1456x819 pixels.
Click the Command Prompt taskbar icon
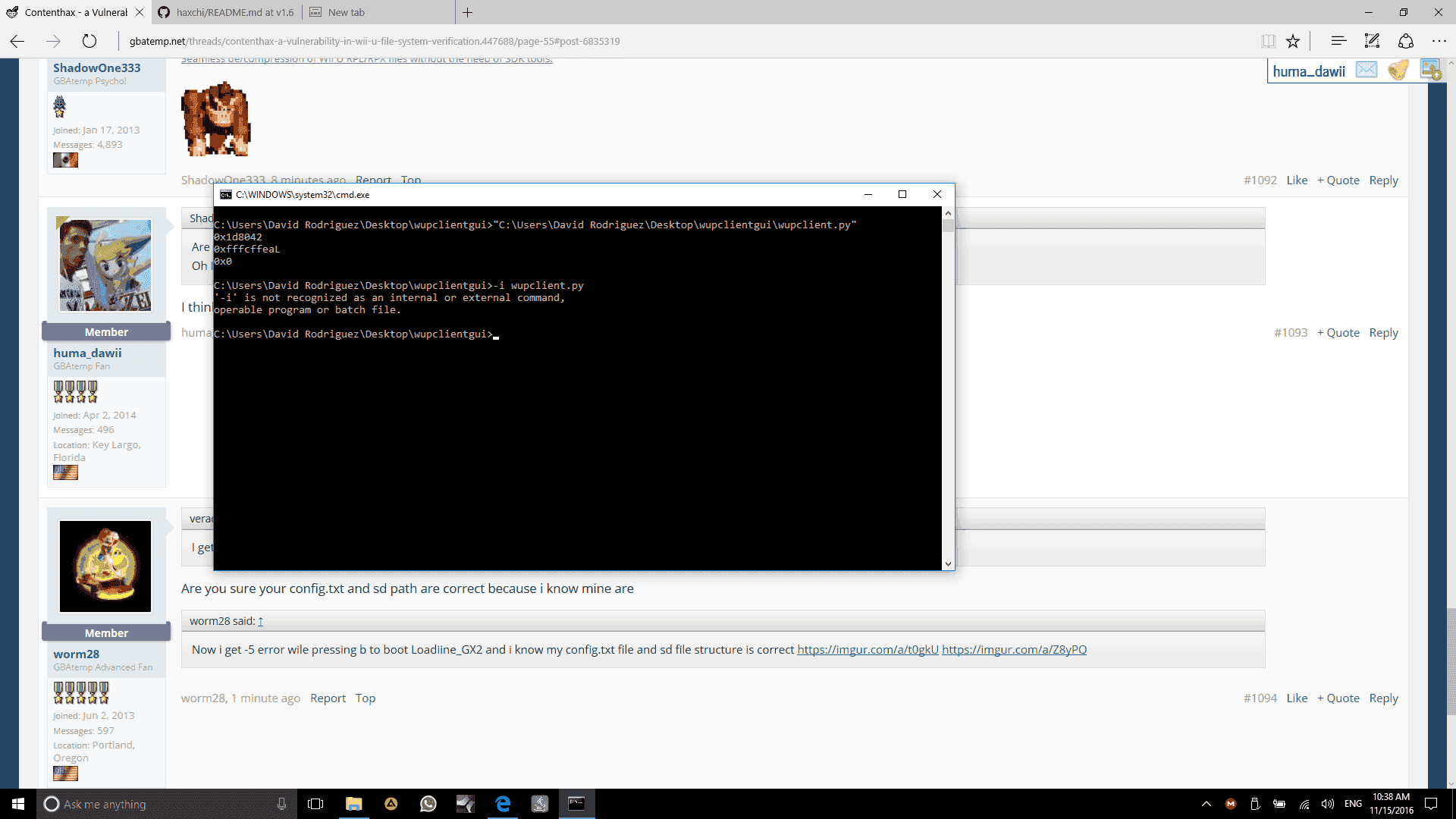[576, 804]
